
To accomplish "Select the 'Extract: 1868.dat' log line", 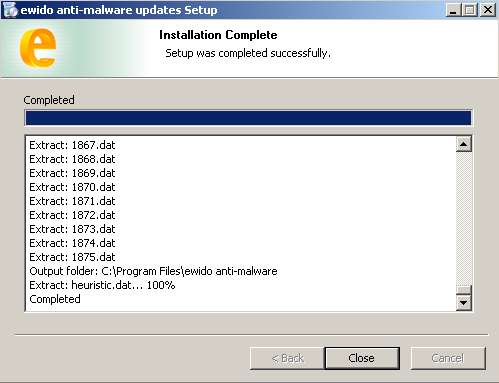I will (x=72, y=159).
